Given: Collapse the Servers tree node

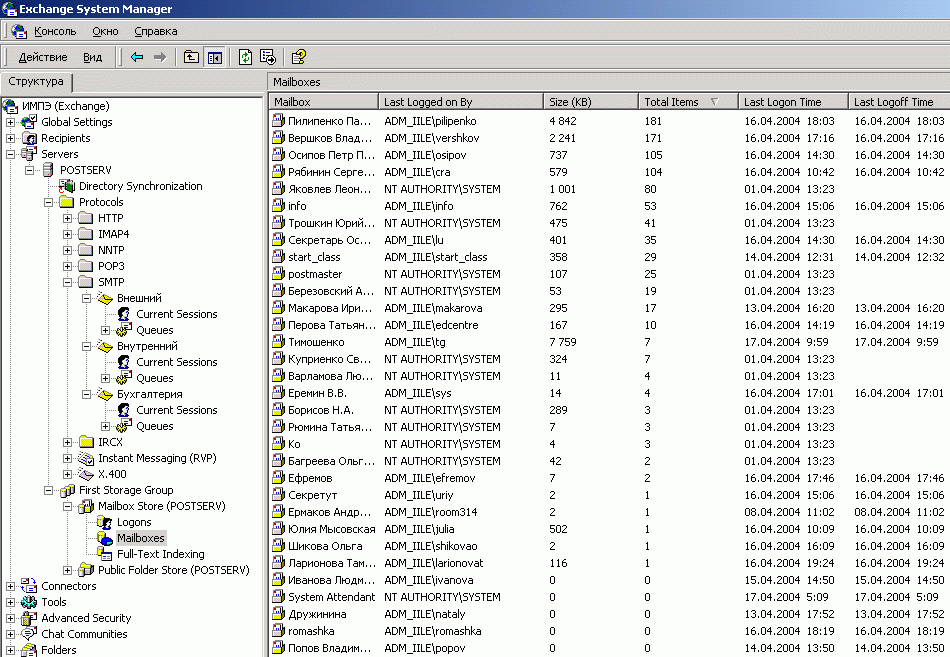Looking at the screenshot, I should point(10,155).
